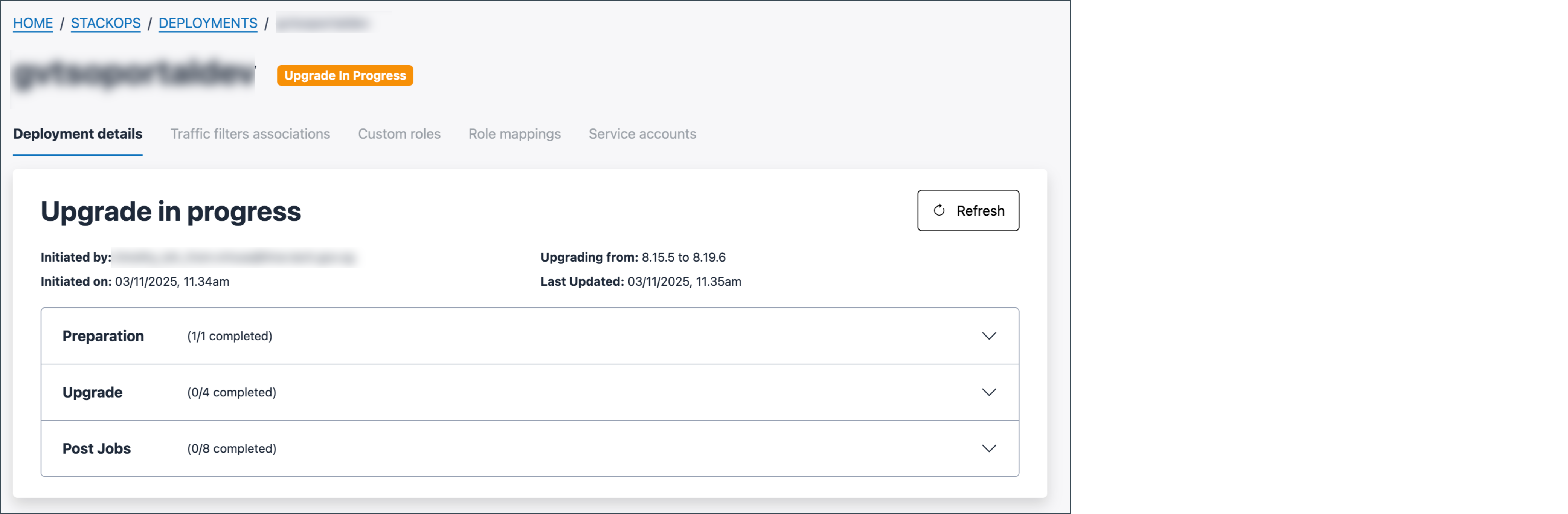Switch to the Traffic filters associations tab

[x=250, y=134]
